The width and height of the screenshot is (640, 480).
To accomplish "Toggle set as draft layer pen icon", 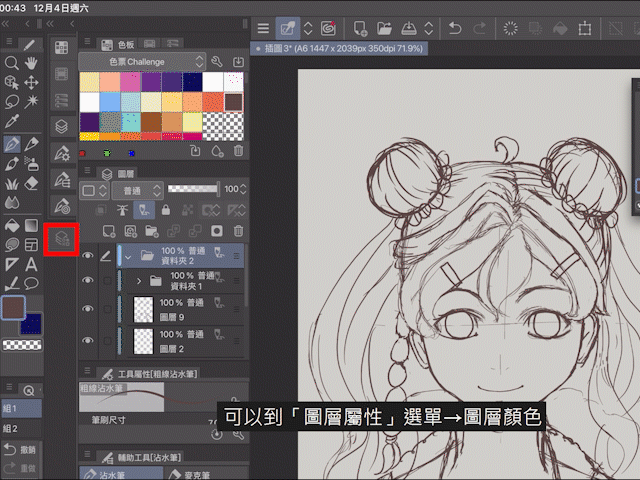I will [x=144, y=210].
